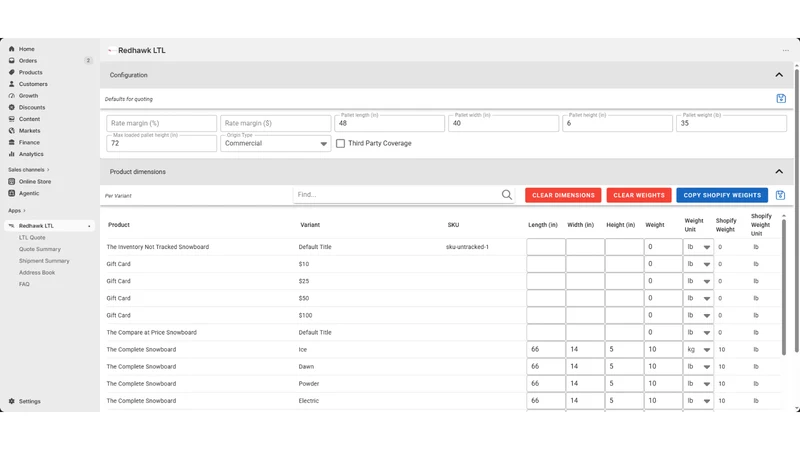Image resolution: width=800 pixels, height=450 pixels.
Task: Click the save icon beside Copy Shopify Weights
Action: pyautogui.click(x=780, y=195)
